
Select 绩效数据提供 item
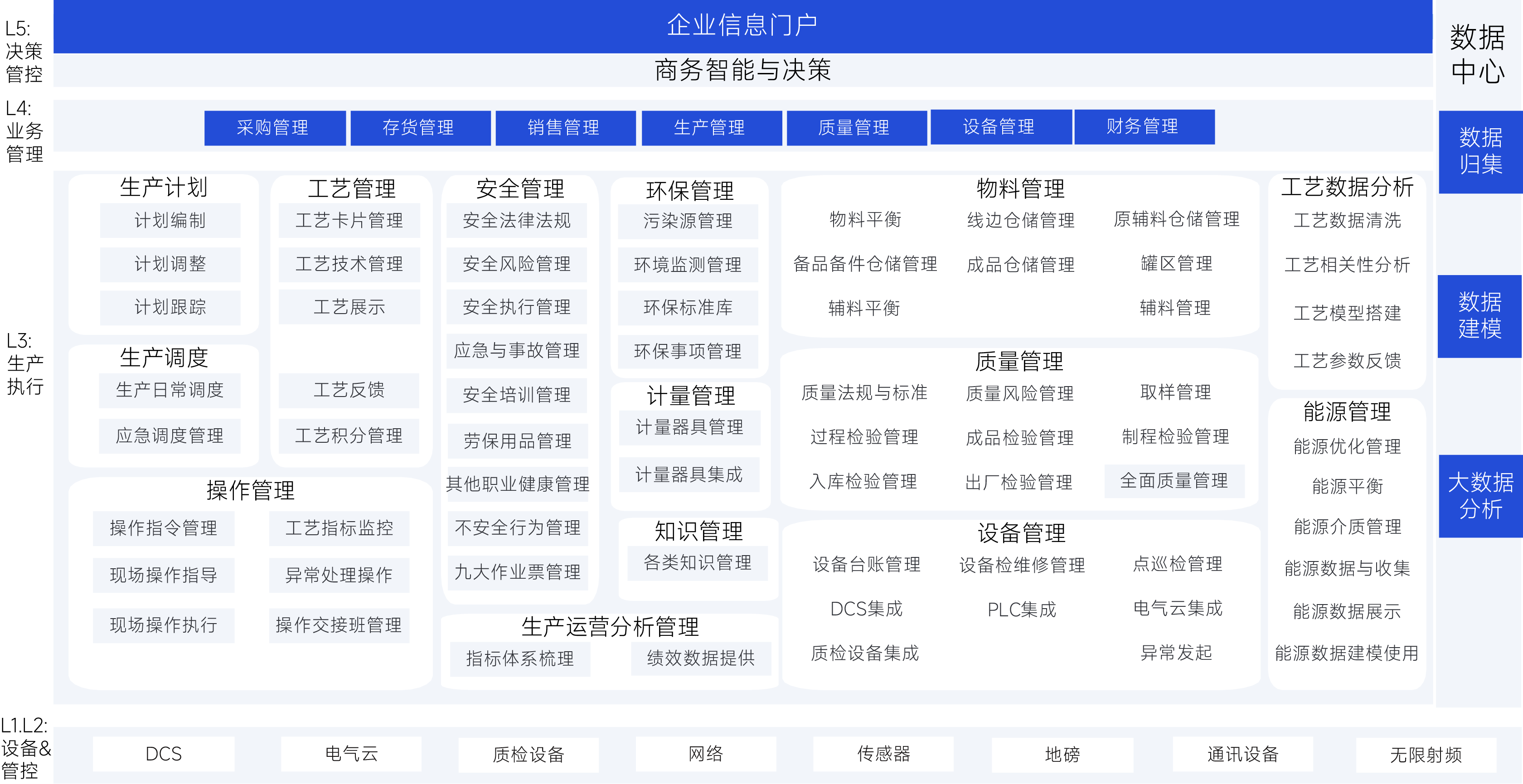(x=701, y=658)
